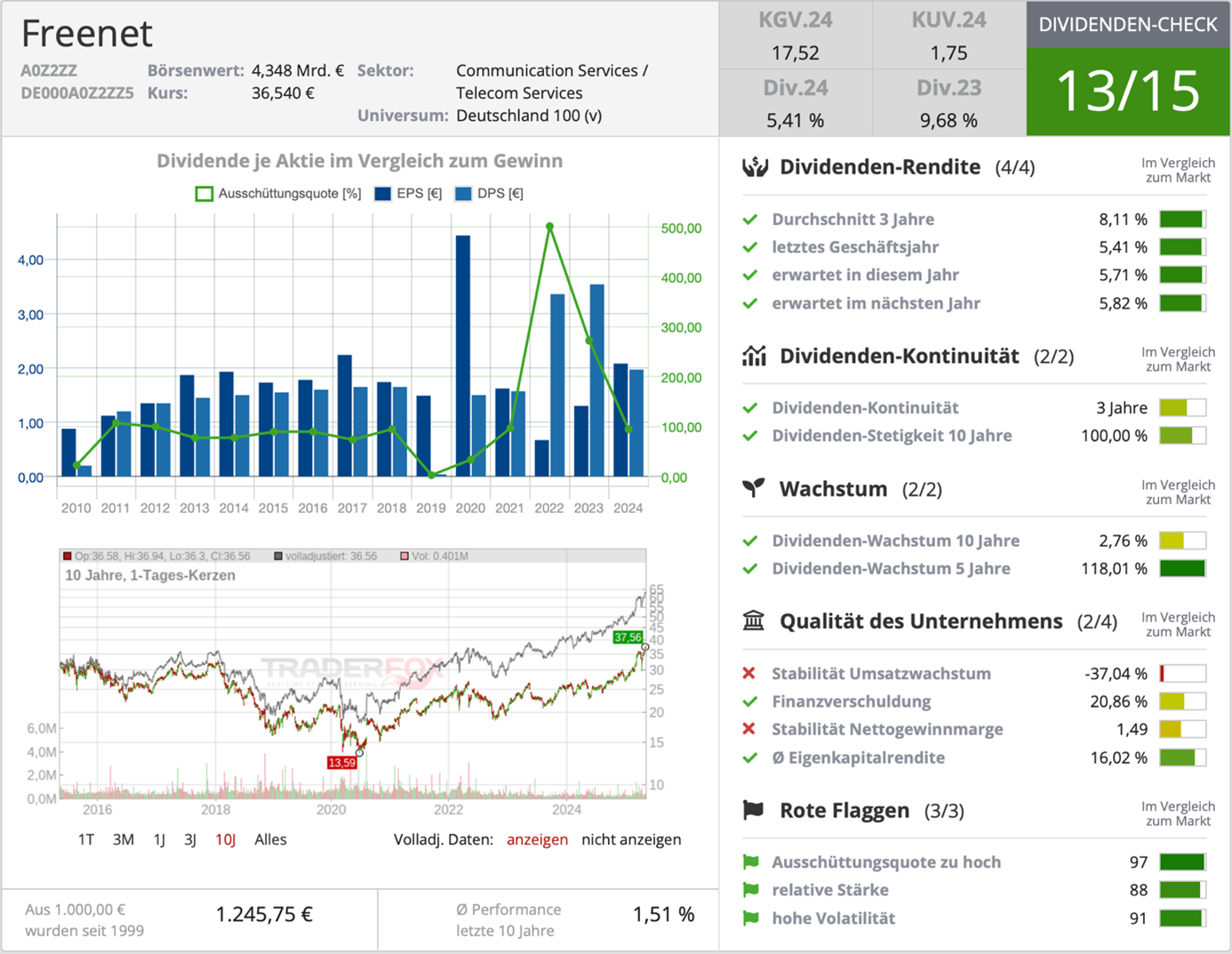Click the Finanzverschuldung value 20,86 %
Viewport: 1232px width, 954px height.
(1119, 701)
